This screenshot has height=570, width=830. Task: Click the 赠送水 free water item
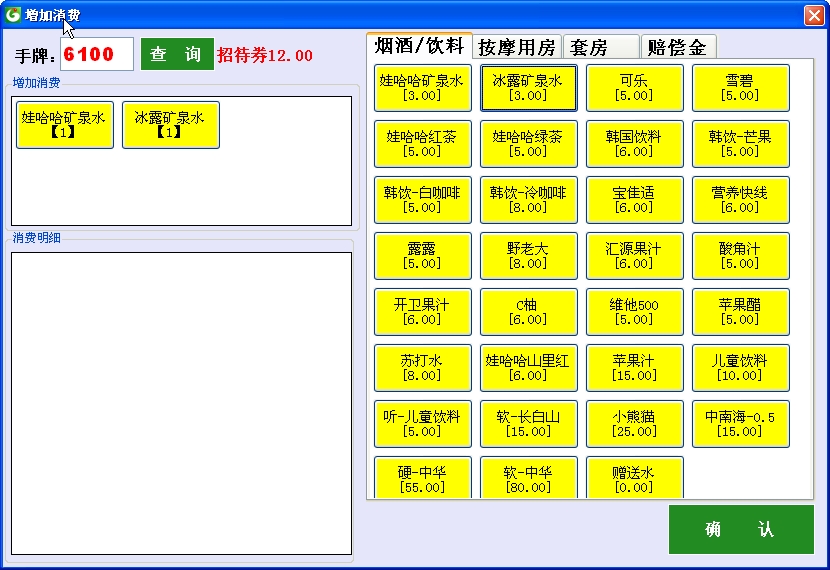point(634,478)
